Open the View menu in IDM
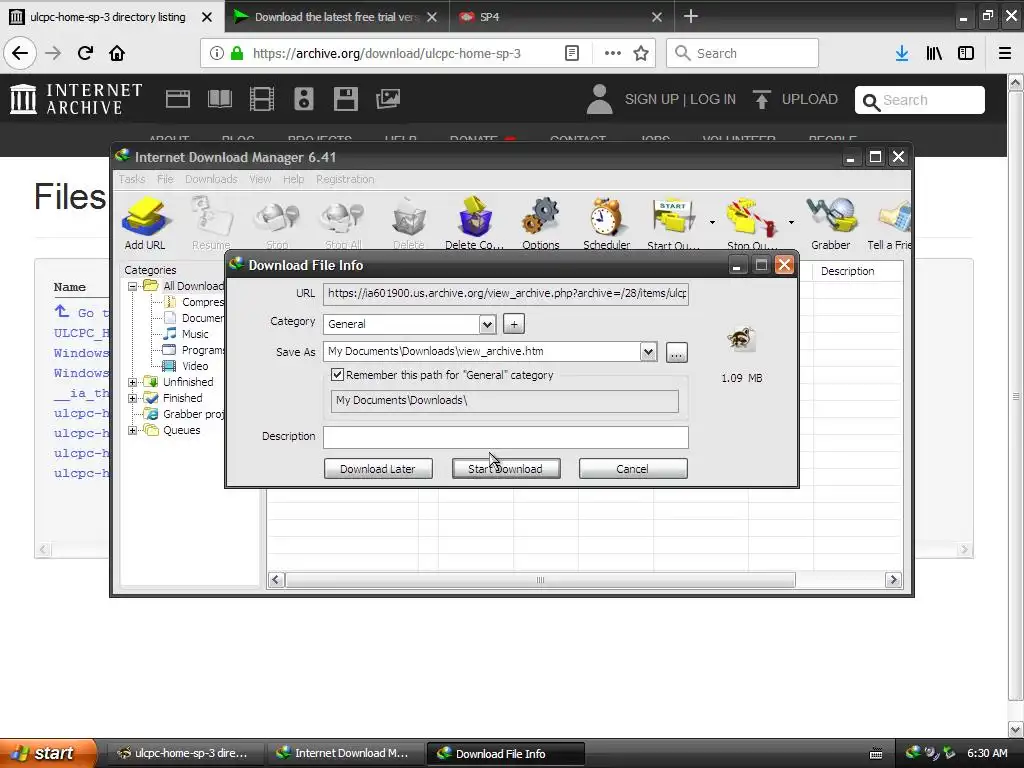This screenshot has width=1024, height=768. (260, 179)
